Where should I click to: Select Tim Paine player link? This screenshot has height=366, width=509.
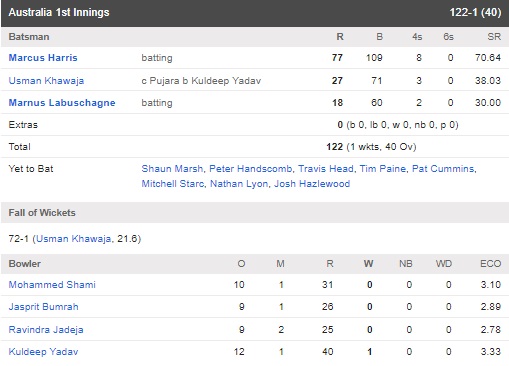383,169
